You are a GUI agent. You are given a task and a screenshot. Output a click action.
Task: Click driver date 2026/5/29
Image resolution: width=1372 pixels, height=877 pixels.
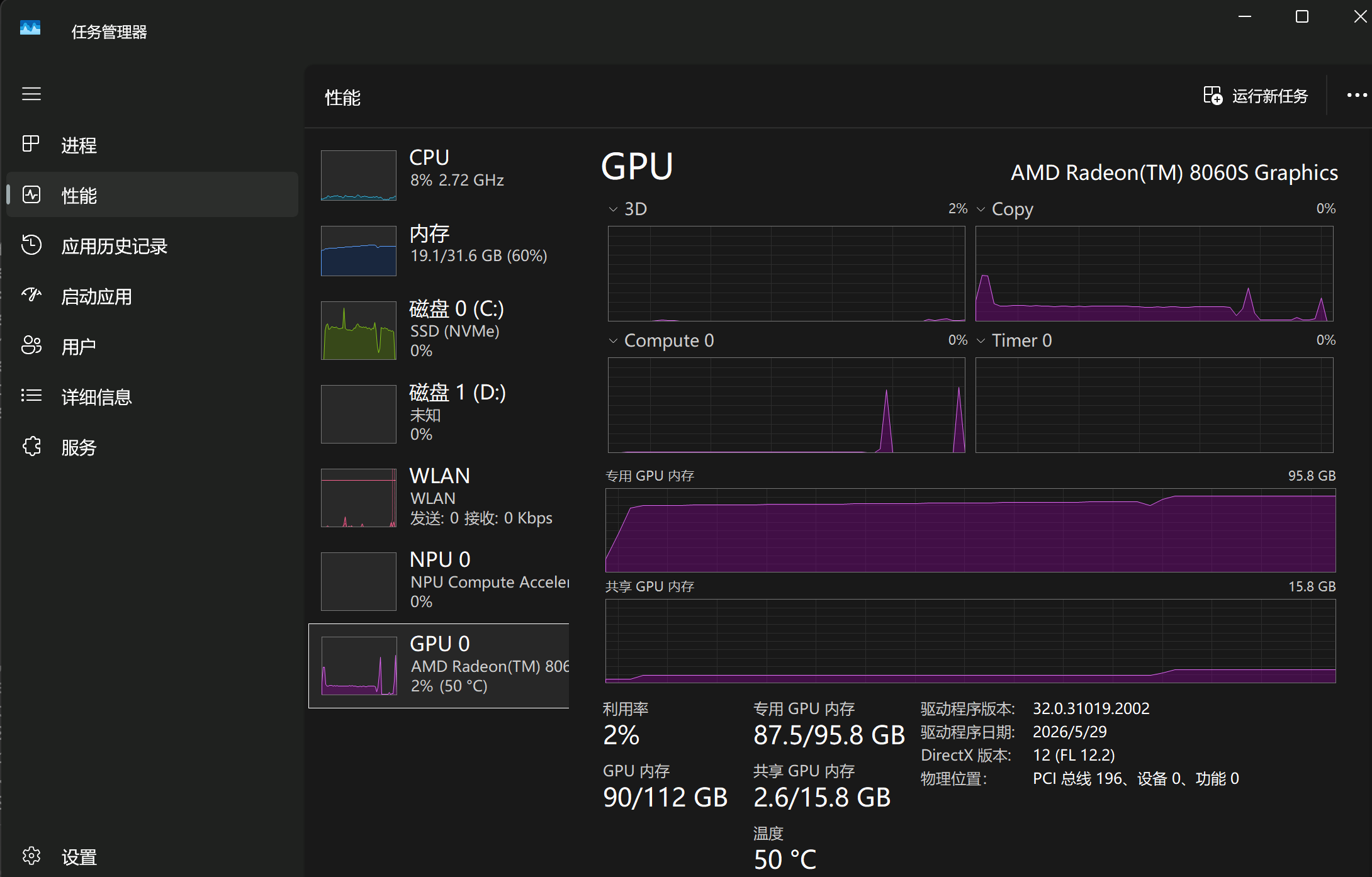[x=1070, y=732]
